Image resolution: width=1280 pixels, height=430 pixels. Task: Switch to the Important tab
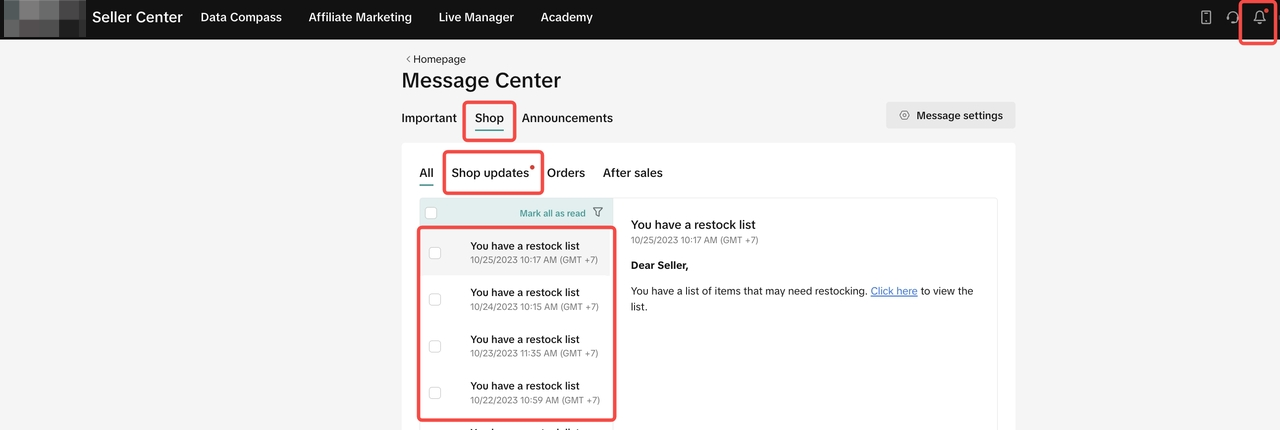coord(429,118)
